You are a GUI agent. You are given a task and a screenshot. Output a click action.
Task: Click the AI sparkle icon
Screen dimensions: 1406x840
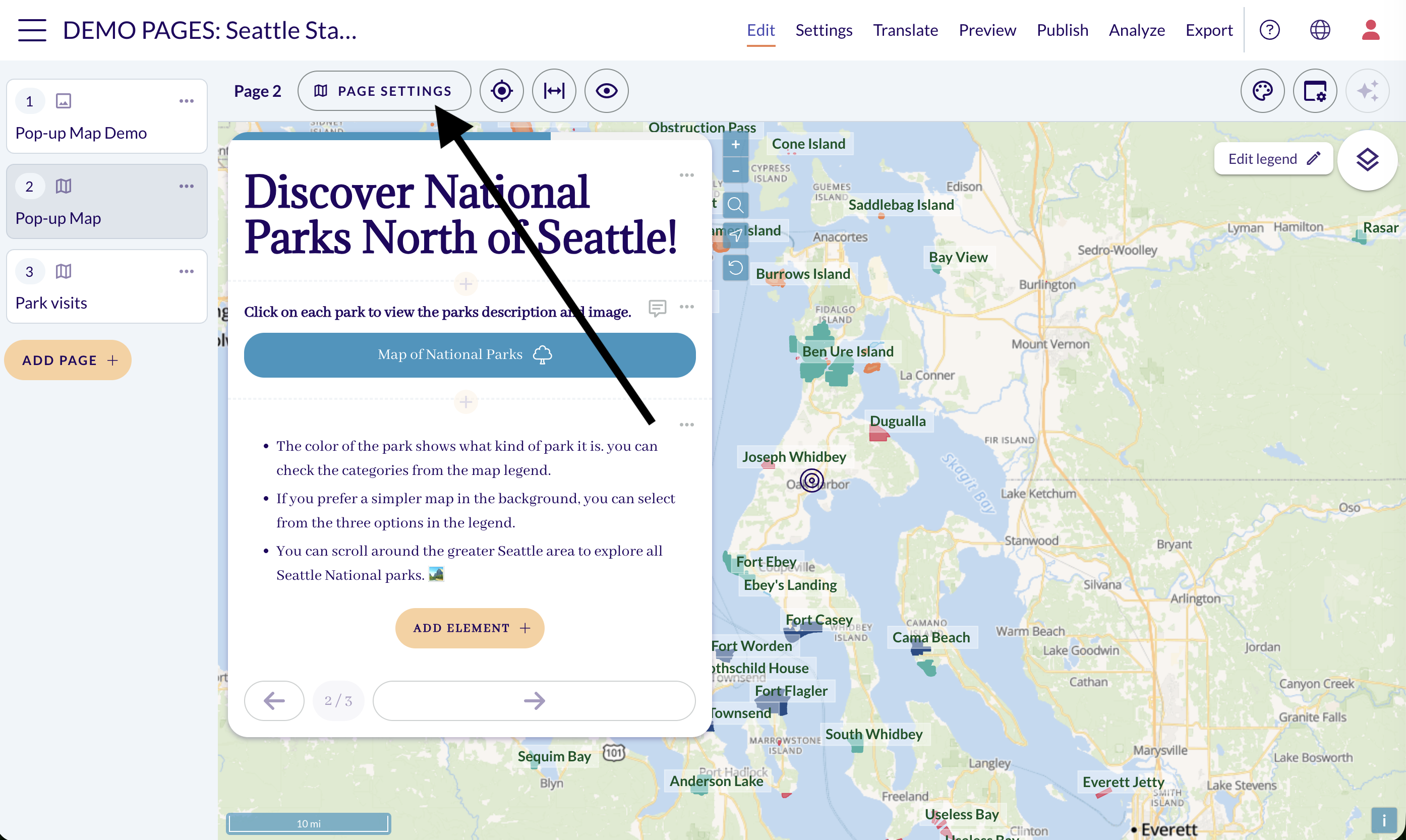click(1368, 91)
